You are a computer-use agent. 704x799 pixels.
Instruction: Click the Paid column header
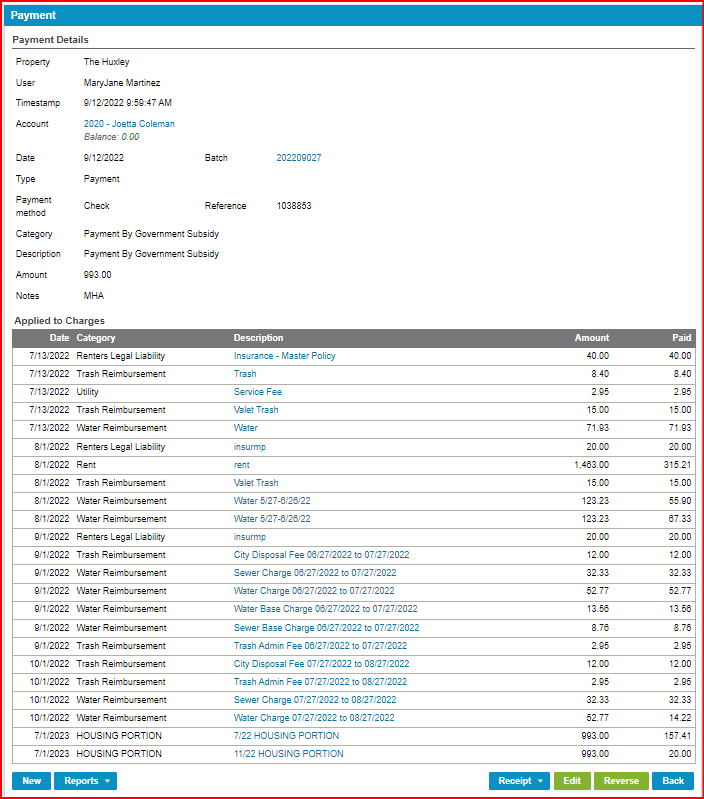tap(682, 338)
